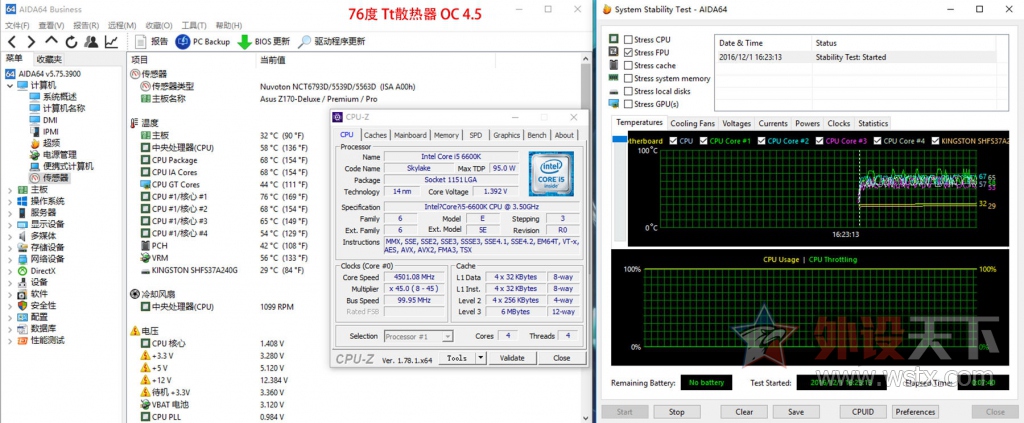1024x423 pixels.
Task: Select 便携式计算机 tree entry
Action: (68, 166)
